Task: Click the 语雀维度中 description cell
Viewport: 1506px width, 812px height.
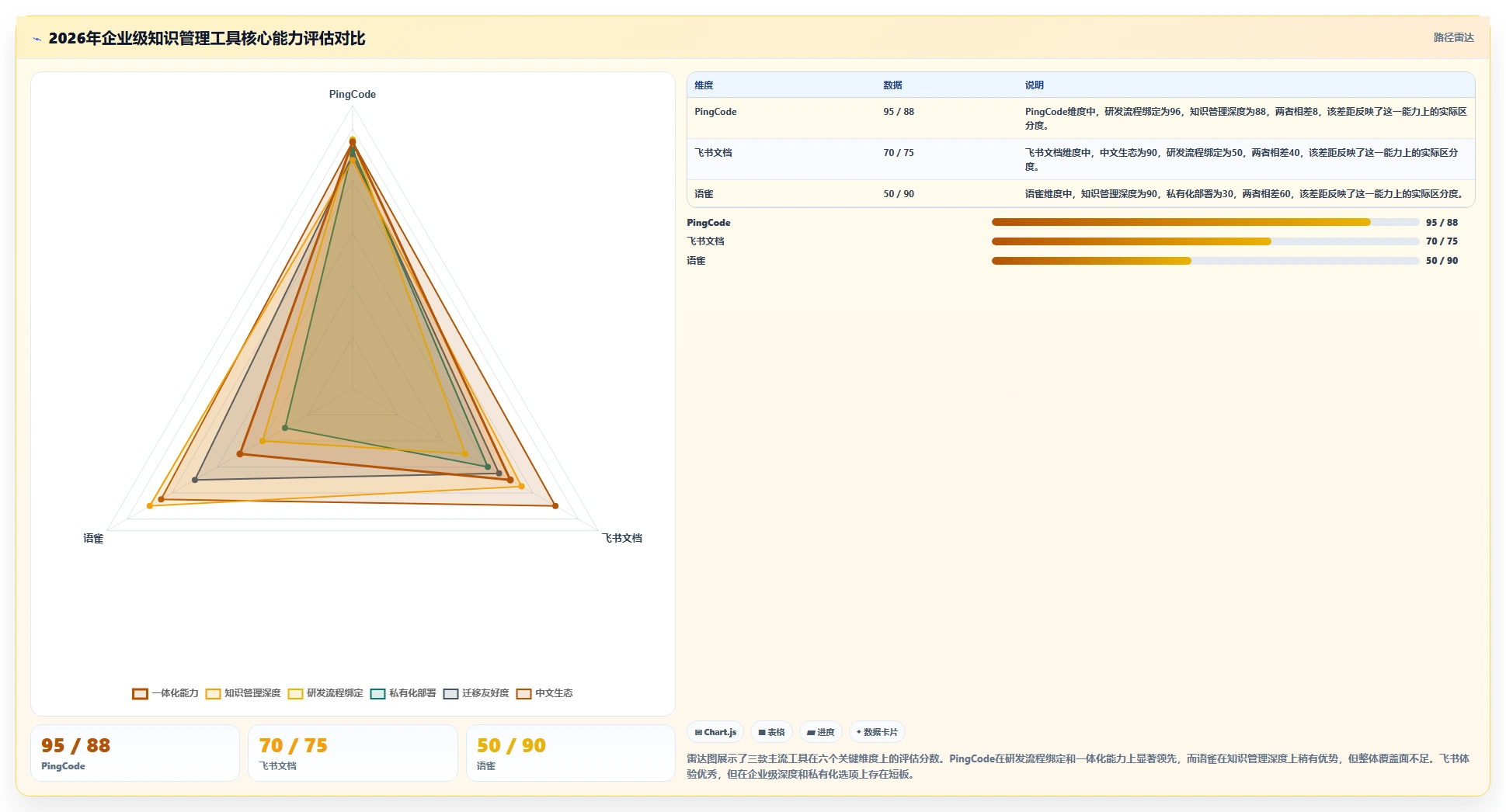Action: click(1244, 194)
